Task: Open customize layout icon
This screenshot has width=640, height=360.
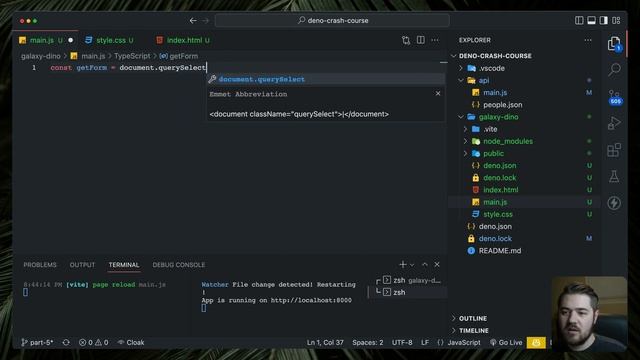Action: tap(616, 20)
